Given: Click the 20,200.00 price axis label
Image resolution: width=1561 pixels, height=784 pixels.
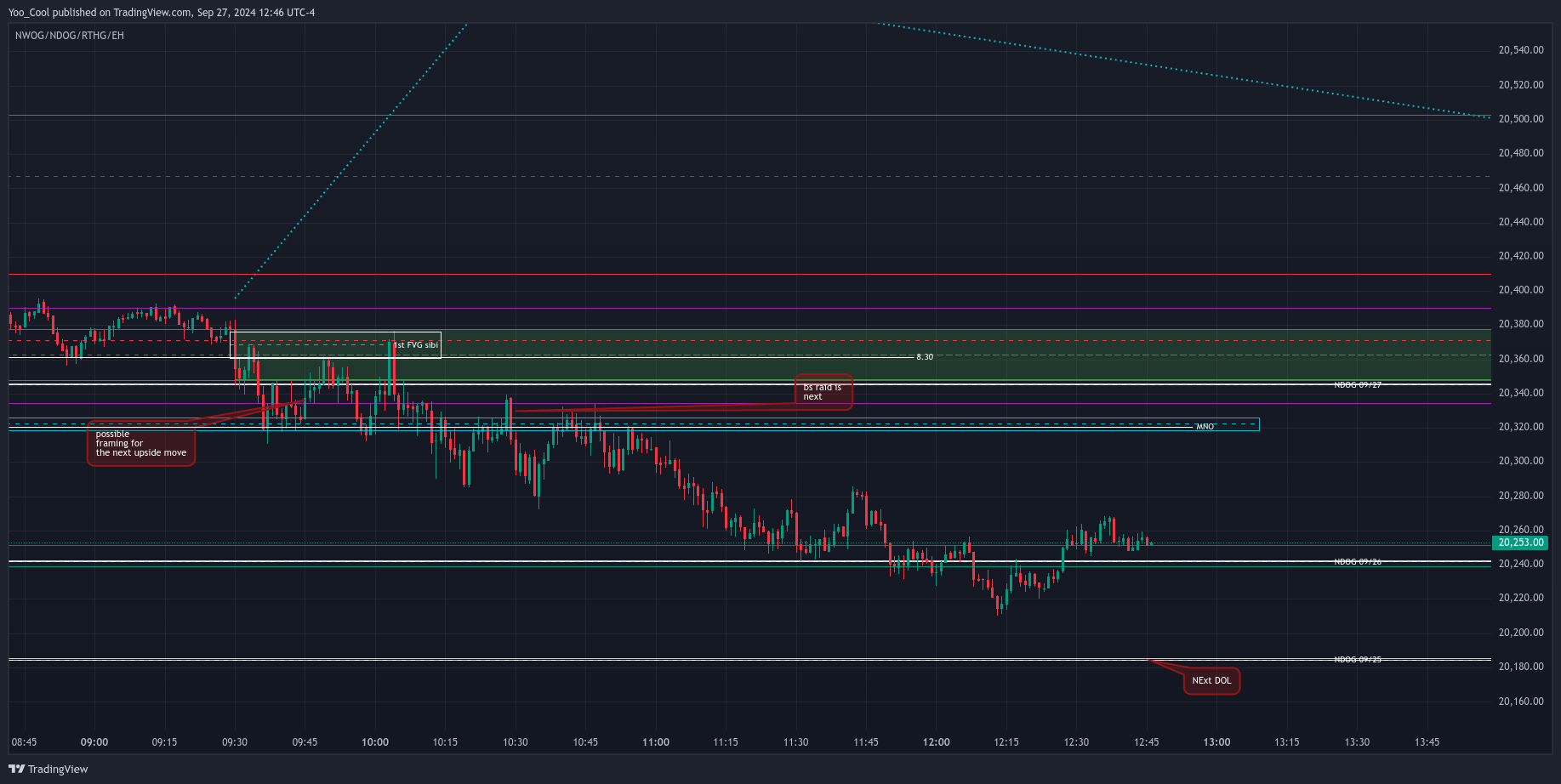Looking at the screenshot, I should click(x=1520, y=633).
